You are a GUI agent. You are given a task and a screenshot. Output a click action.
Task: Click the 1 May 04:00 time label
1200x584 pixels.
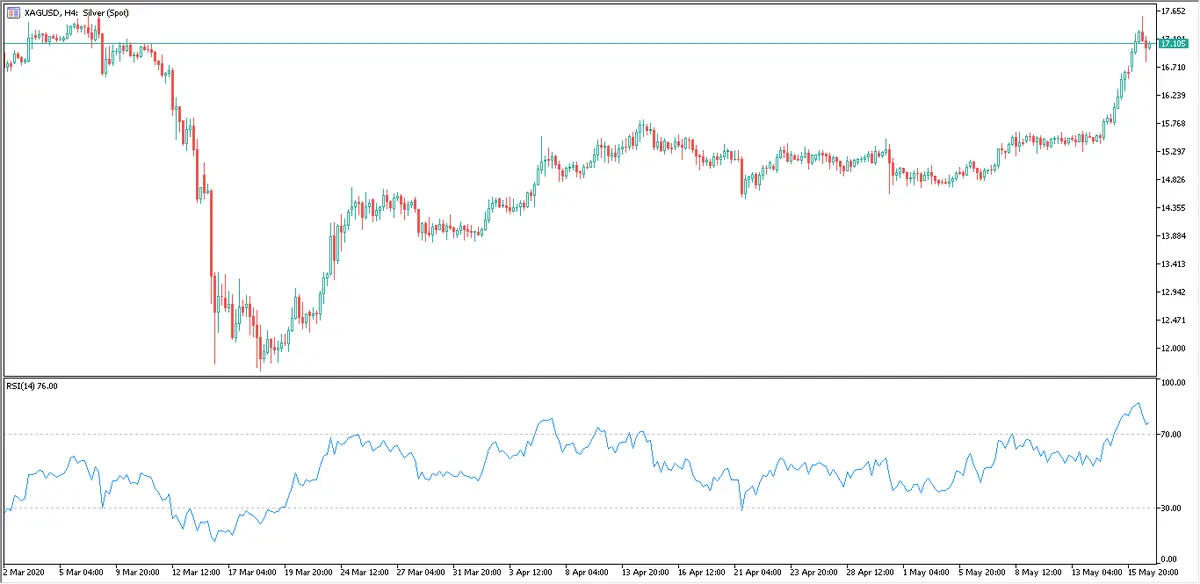click(923, 572)
